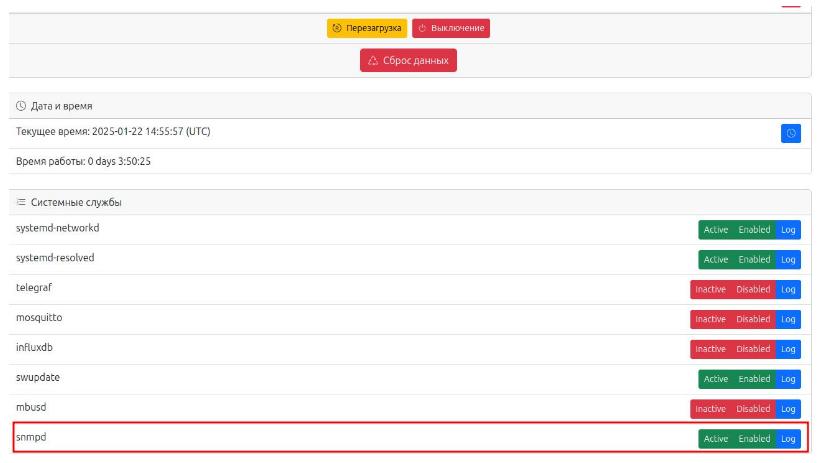View mbusd service Log
823x463 pixels.
(789, 409)
